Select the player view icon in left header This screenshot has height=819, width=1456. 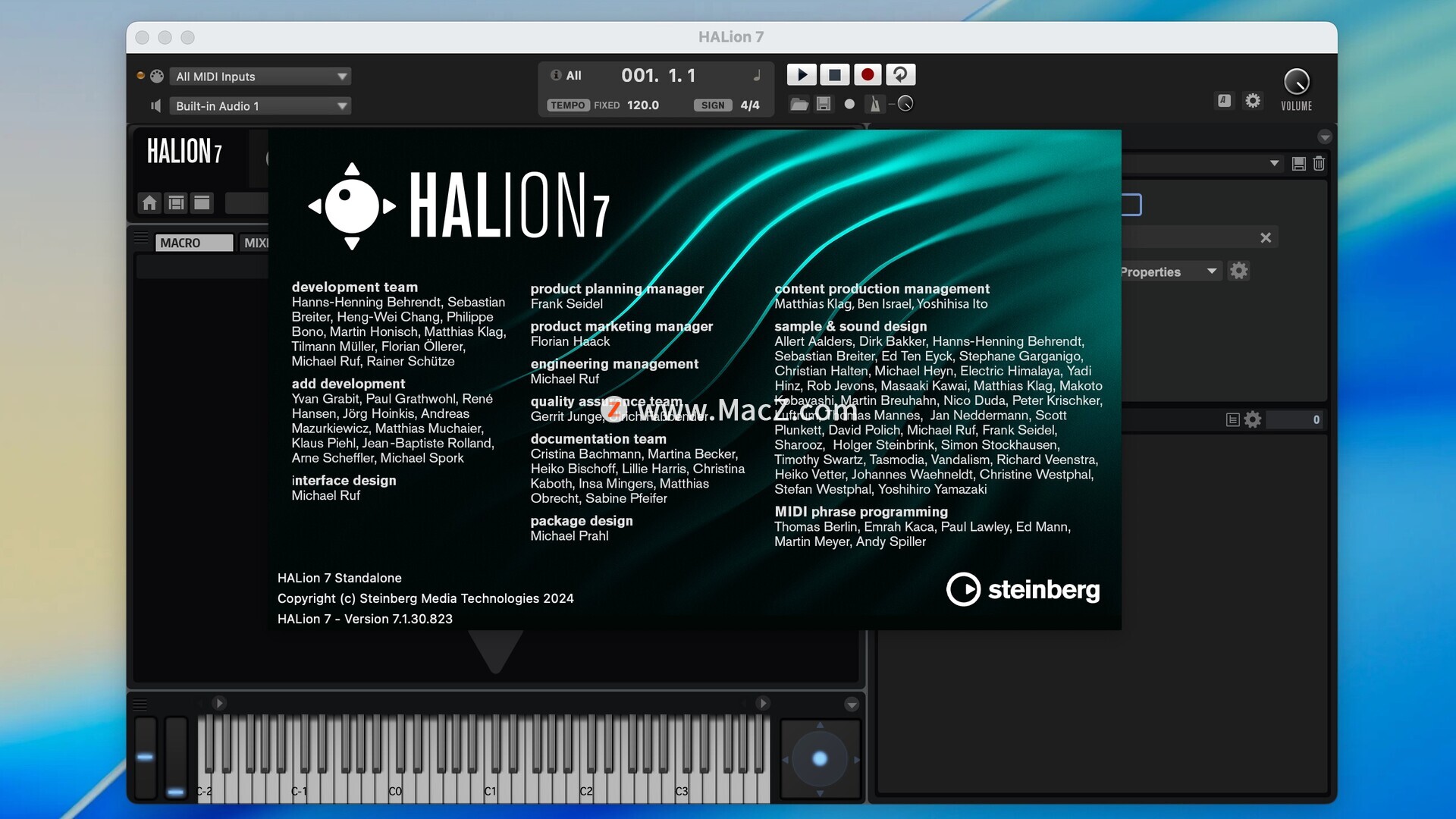202,202
